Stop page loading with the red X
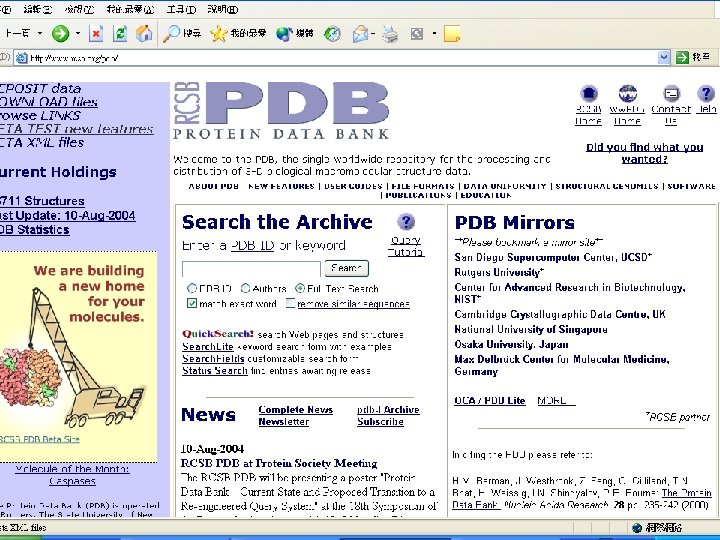 (x=96, y=34)
